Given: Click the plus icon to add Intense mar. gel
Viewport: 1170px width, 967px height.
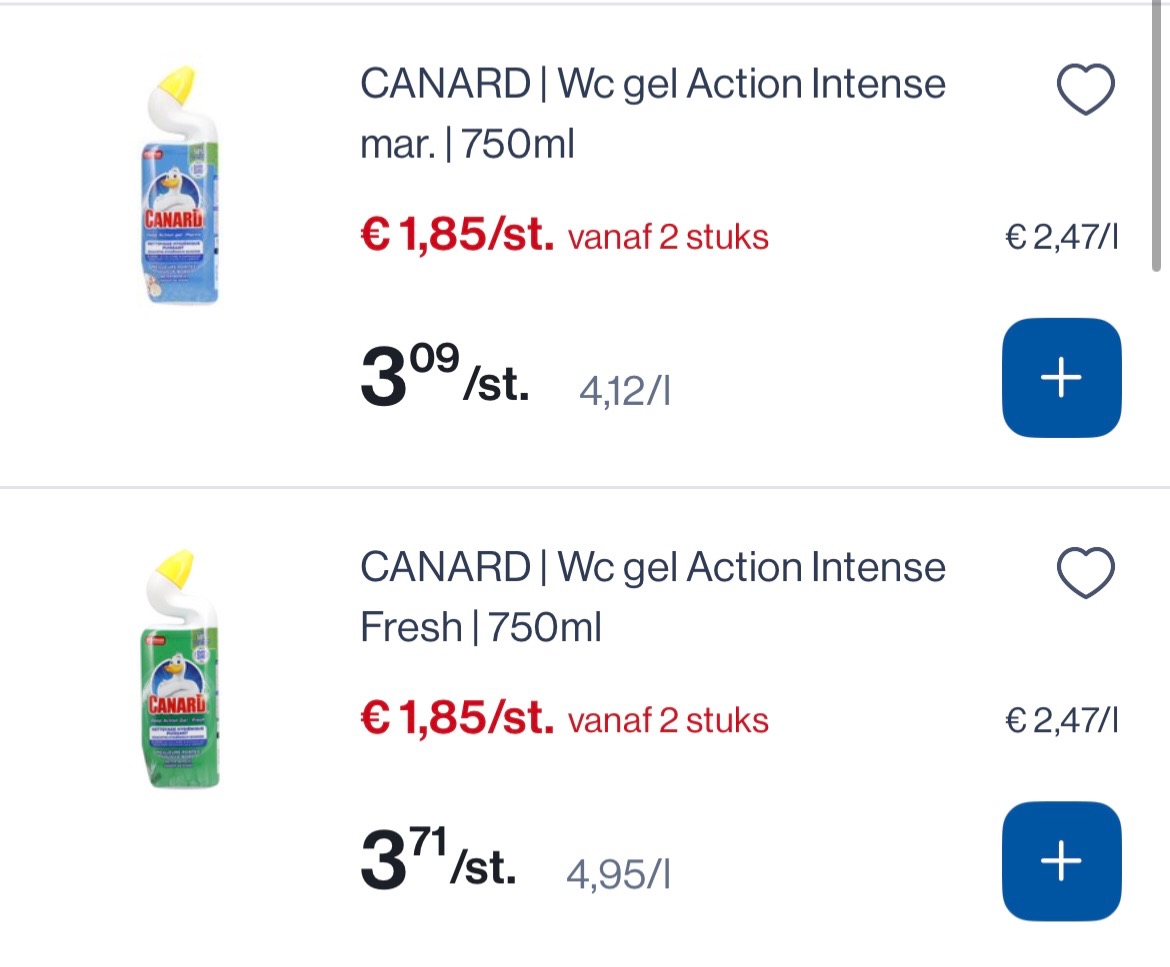Looking at the screenshot, I should (1061, 377).
